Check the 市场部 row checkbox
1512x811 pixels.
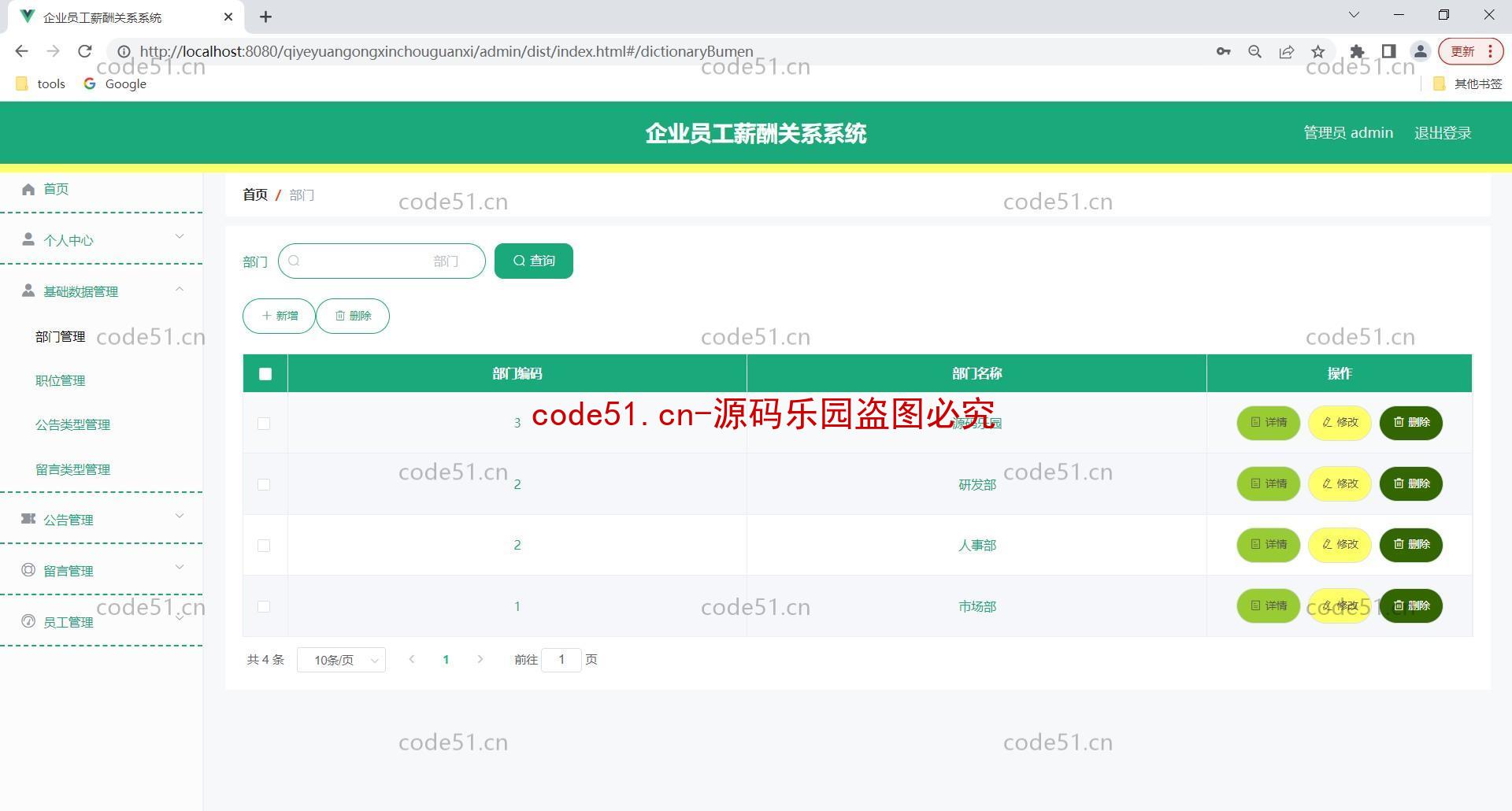(x=264, y=606)
